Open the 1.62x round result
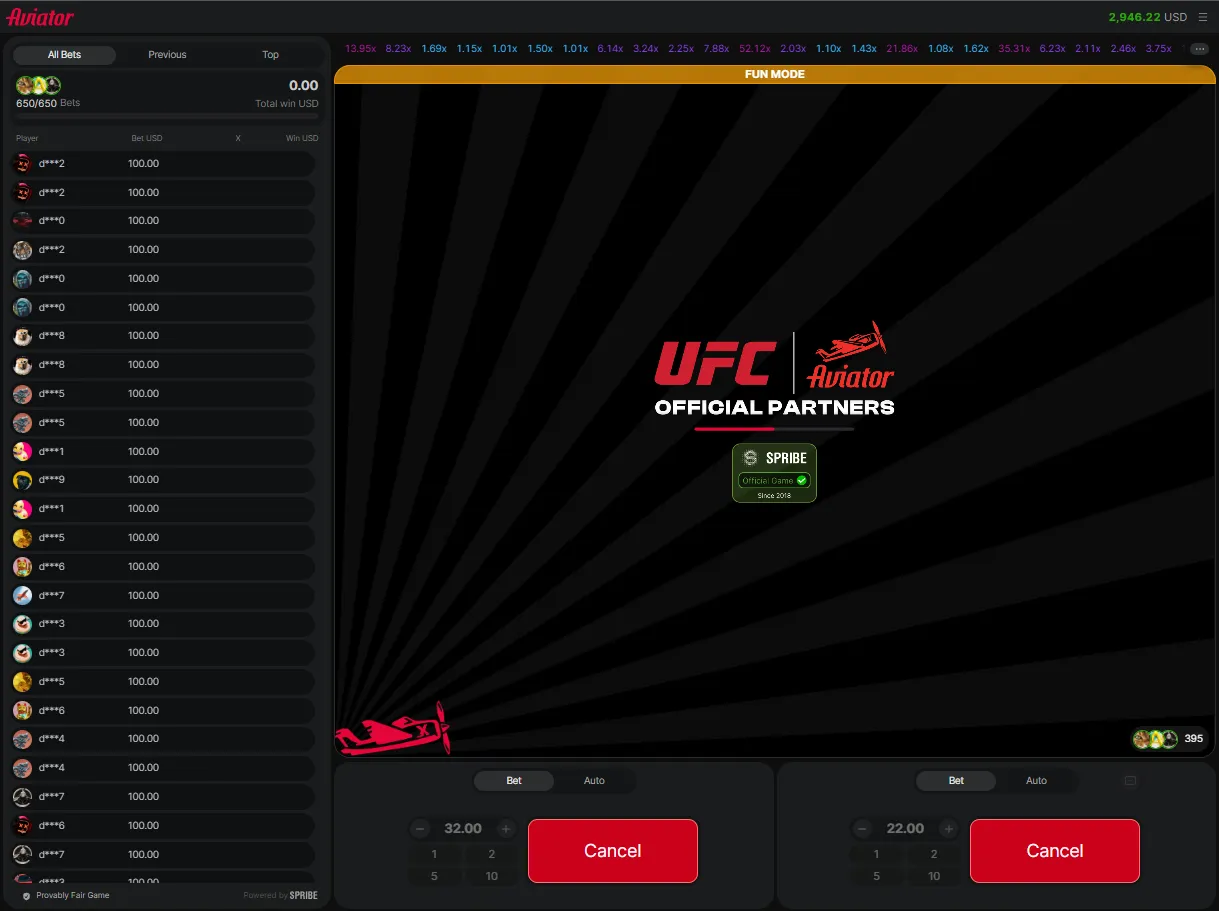 (976, 49)
